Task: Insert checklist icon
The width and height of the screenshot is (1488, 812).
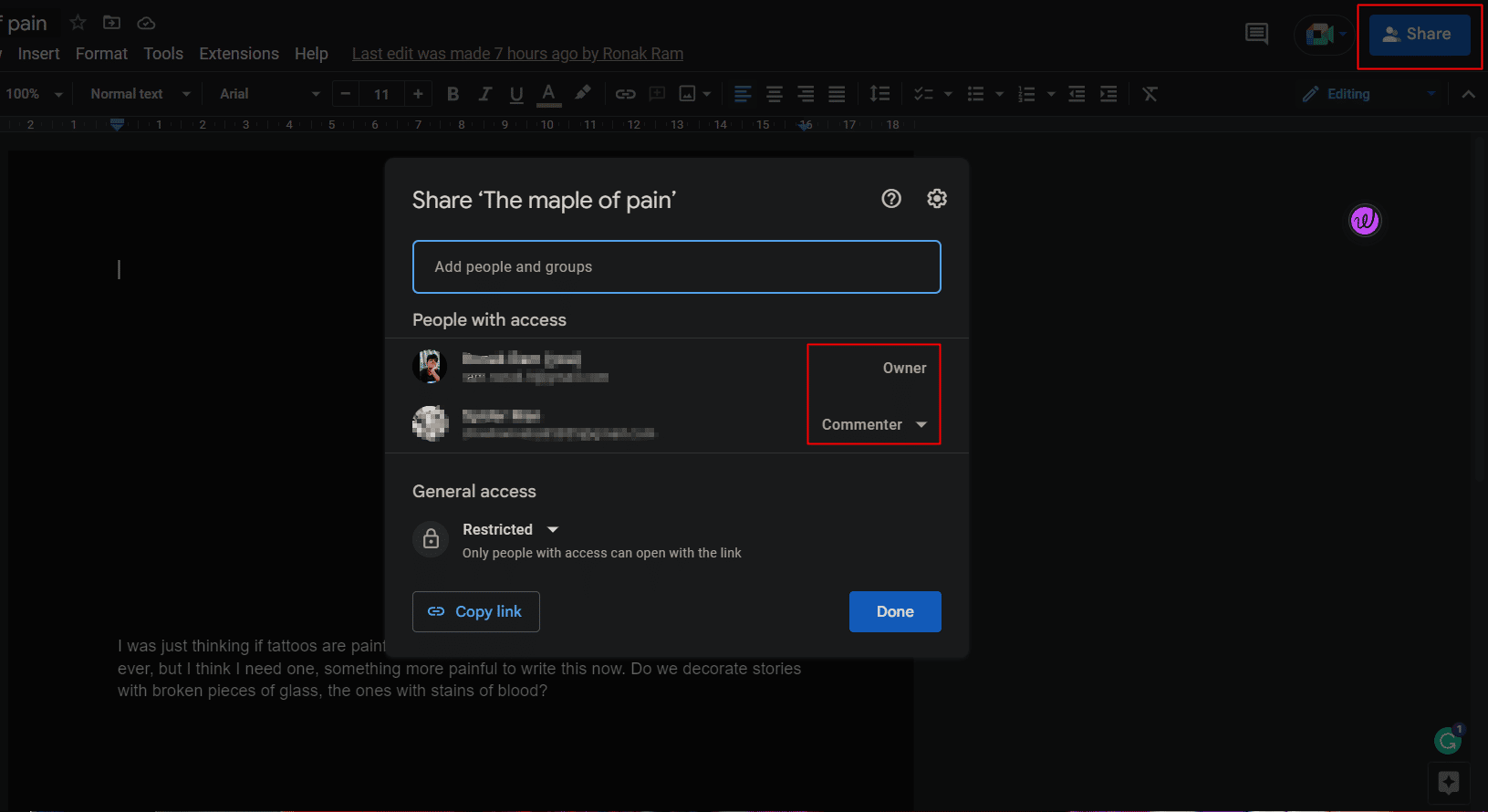Action: point(923,94)
